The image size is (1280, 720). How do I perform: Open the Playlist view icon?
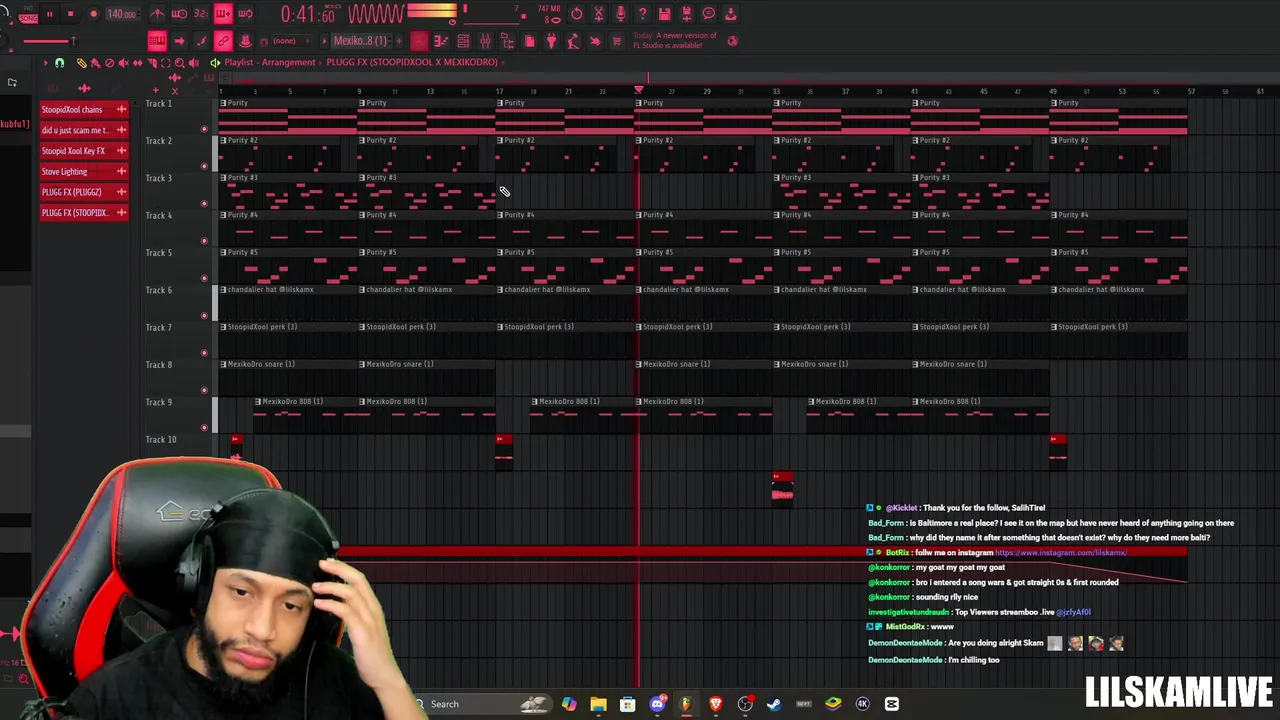click(419, 41)
